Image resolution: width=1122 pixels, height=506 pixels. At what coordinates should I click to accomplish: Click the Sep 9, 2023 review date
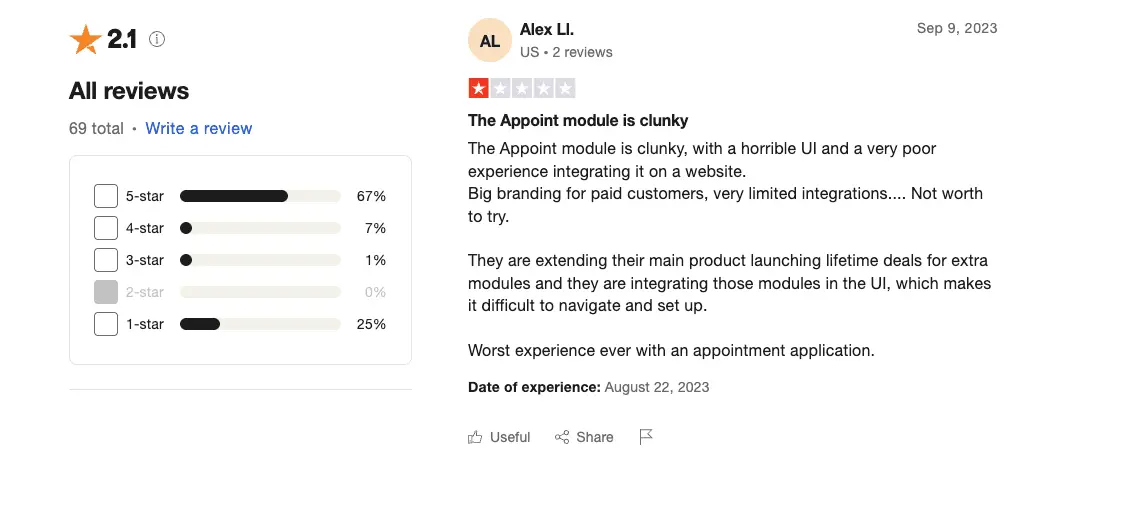(x=957, y=28)
